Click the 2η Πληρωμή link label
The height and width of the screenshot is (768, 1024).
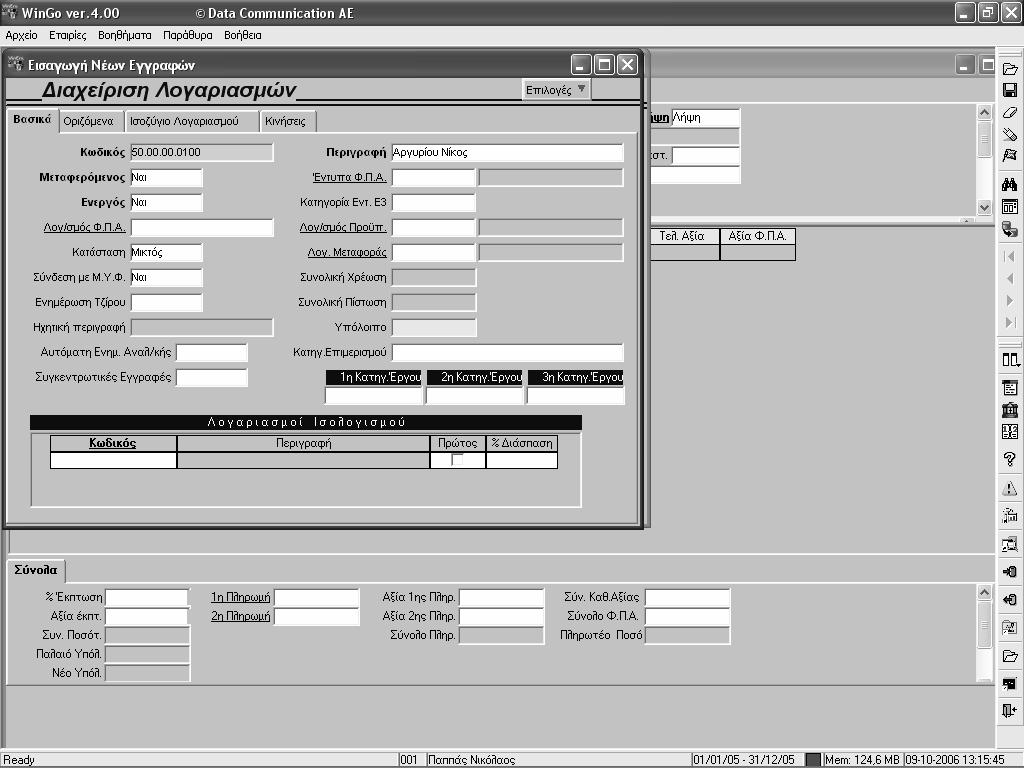240,616
